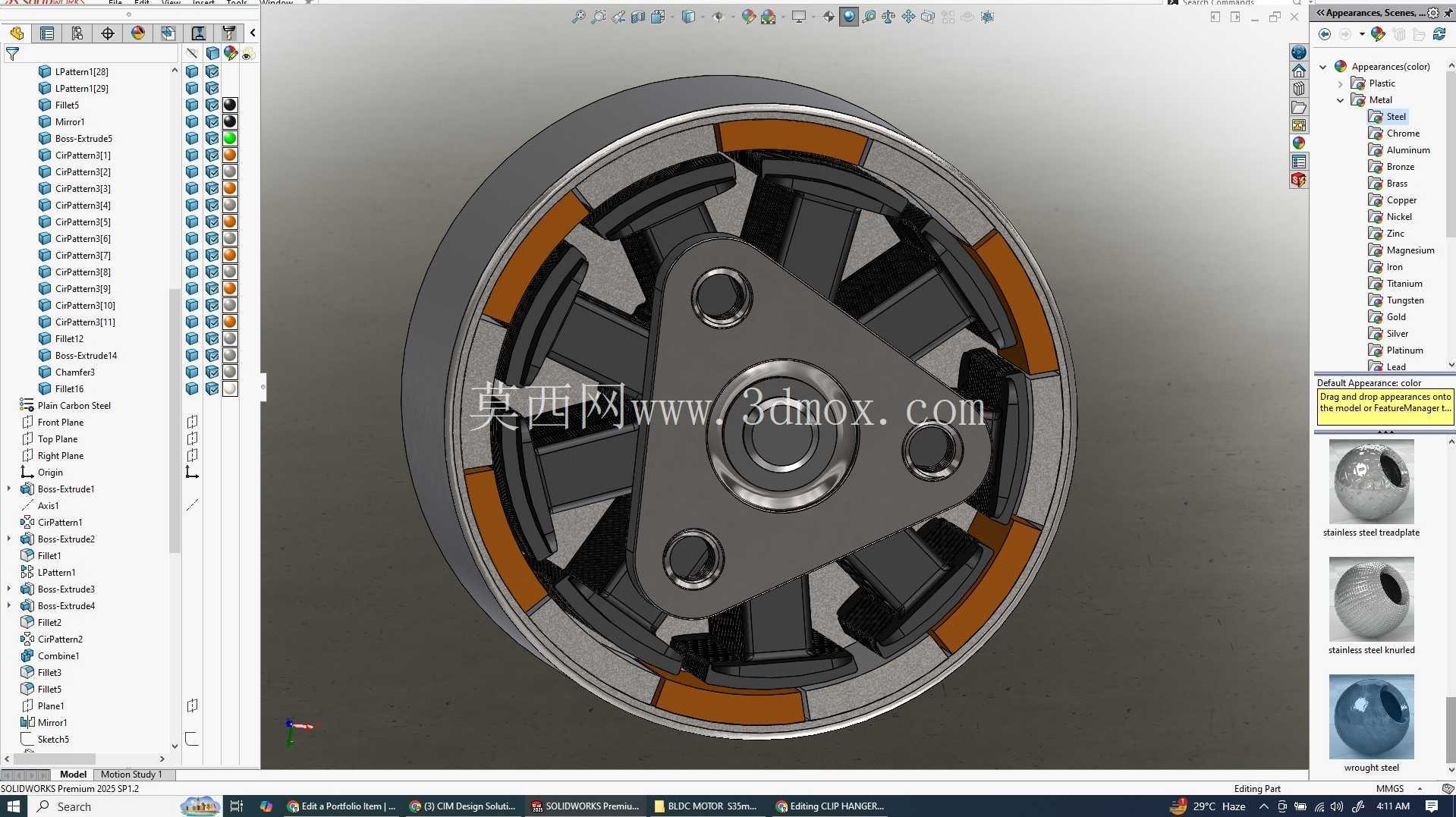The image size is (1456, 817).
Task: Toggle display mode checkbox for Fillet5
Action: tap(212, 105)
